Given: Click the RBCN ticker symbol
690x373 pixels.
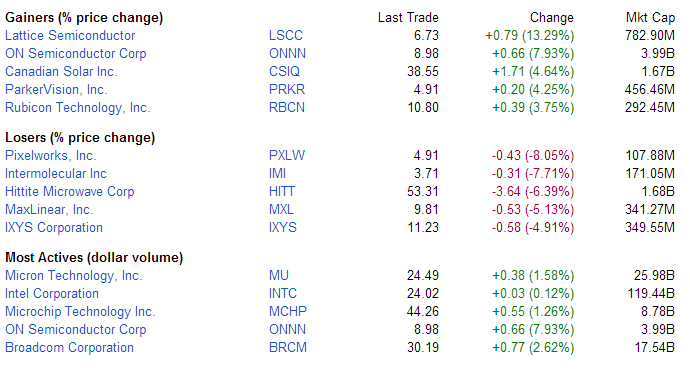Looking at the screenshot, I should pyautogui.click(x=287, y=107).
